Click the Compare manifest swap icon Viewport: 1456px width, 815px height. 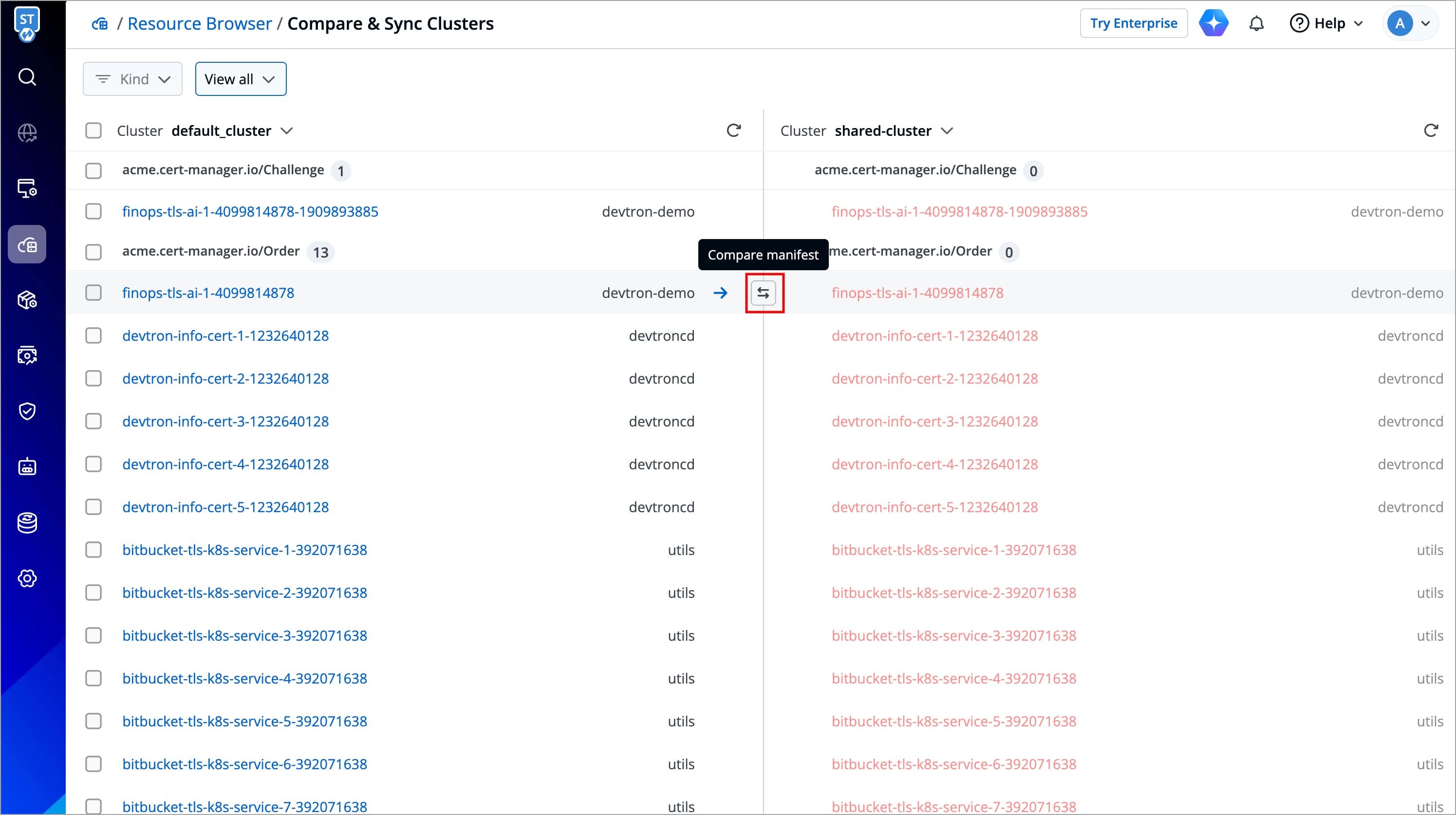coord(763,293)
